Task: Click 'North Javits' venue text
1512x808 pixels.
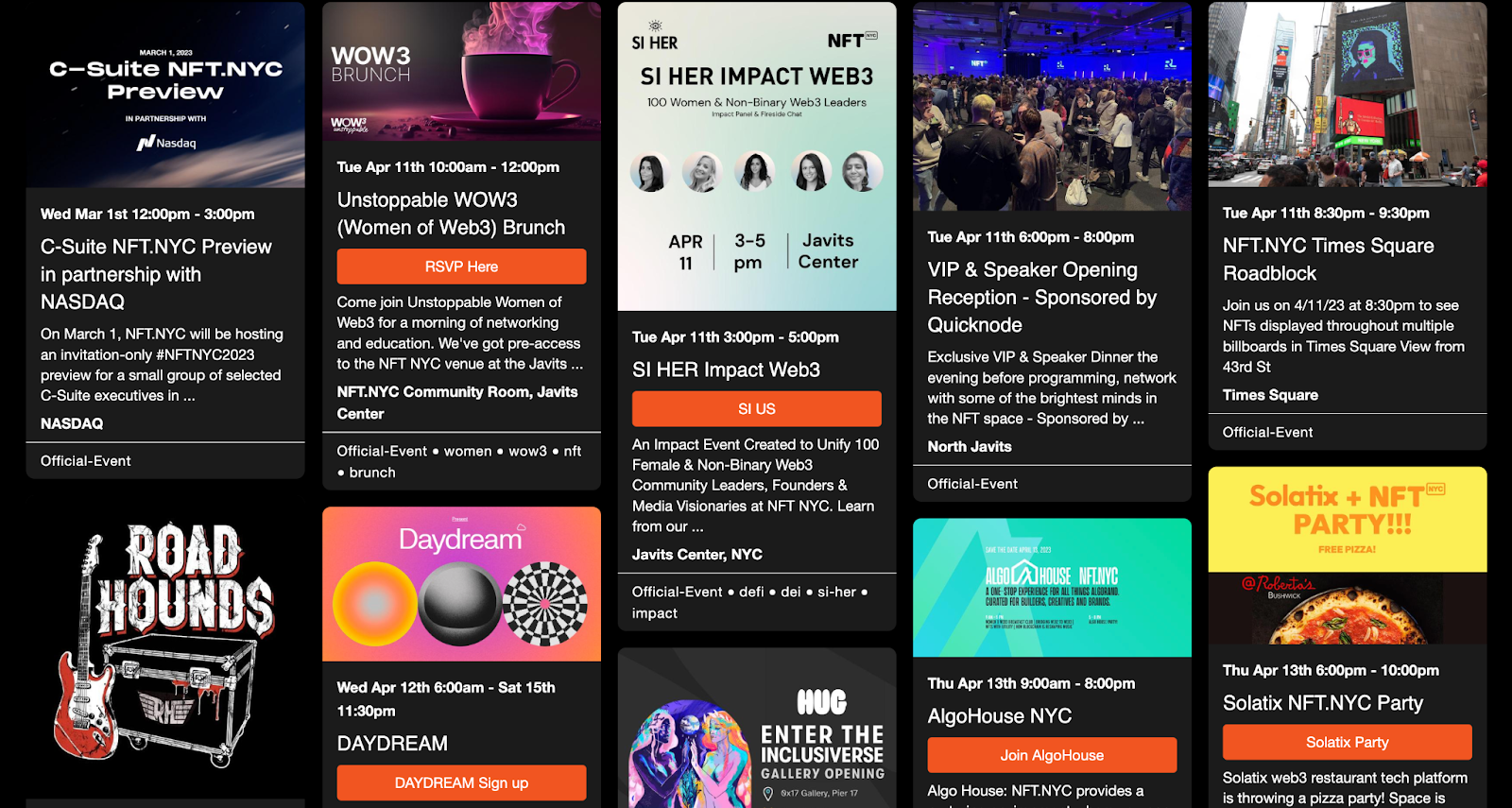Action: click(970, 447)
